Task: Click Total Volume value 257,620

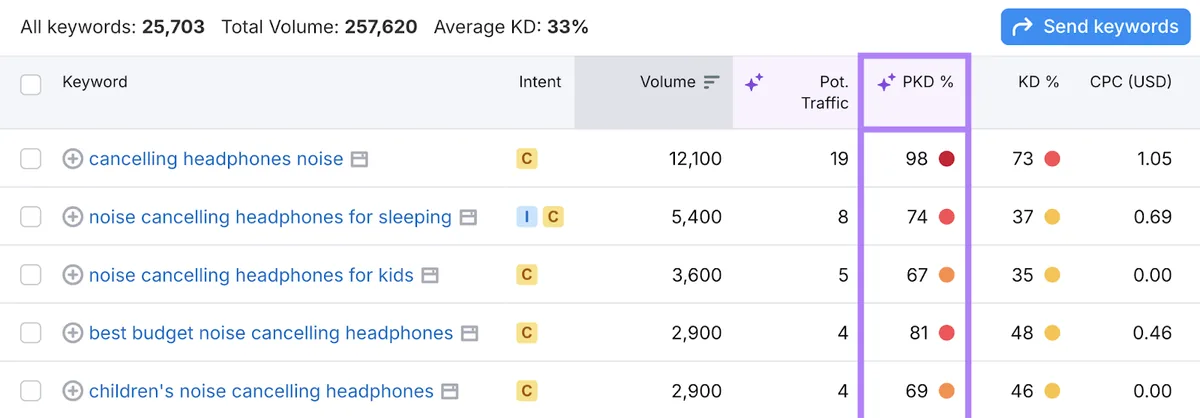Action: 381,27
